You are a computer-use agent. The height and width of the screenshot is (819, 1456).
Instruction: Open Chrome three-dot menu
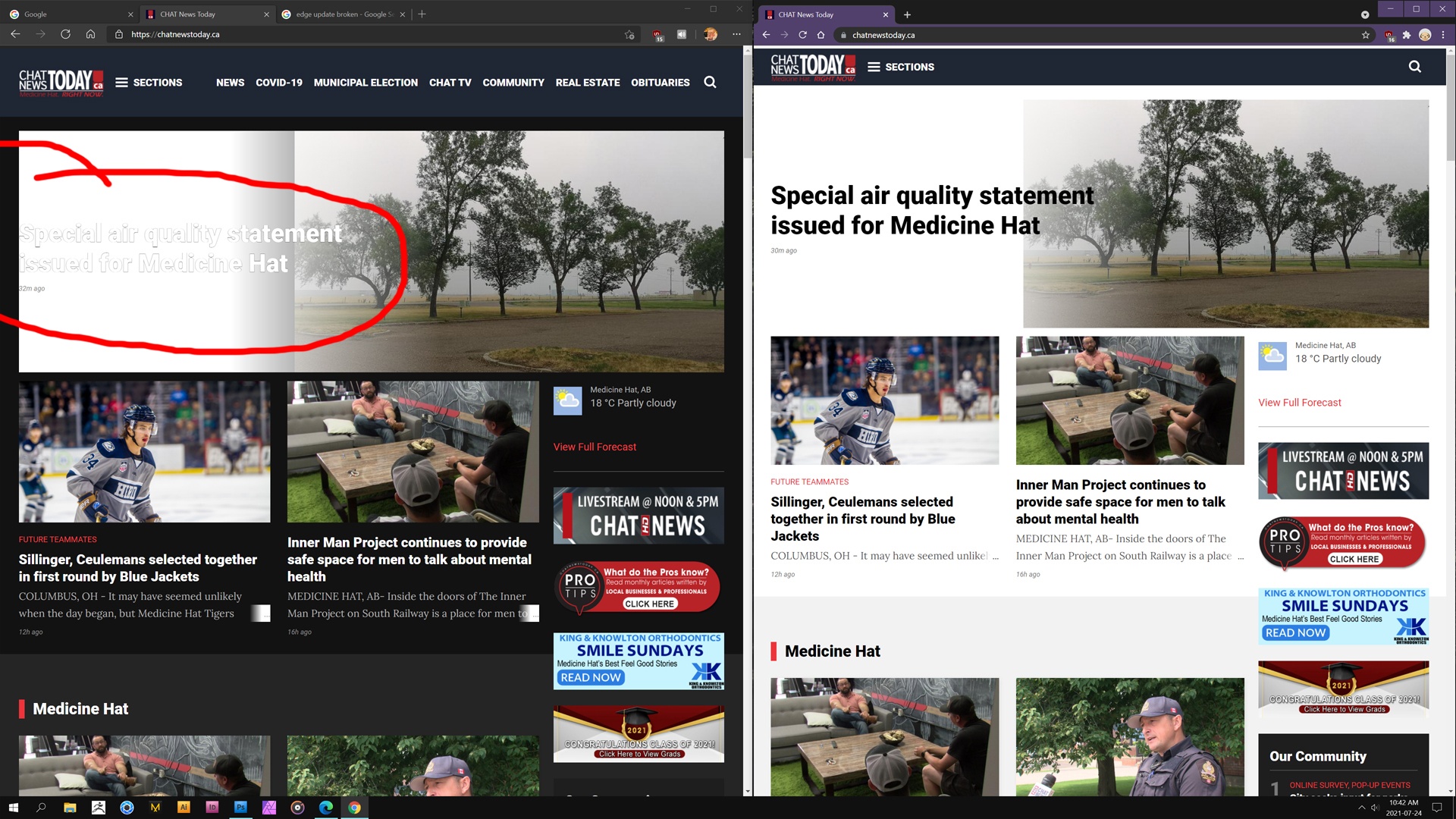tap(1443, 35)
